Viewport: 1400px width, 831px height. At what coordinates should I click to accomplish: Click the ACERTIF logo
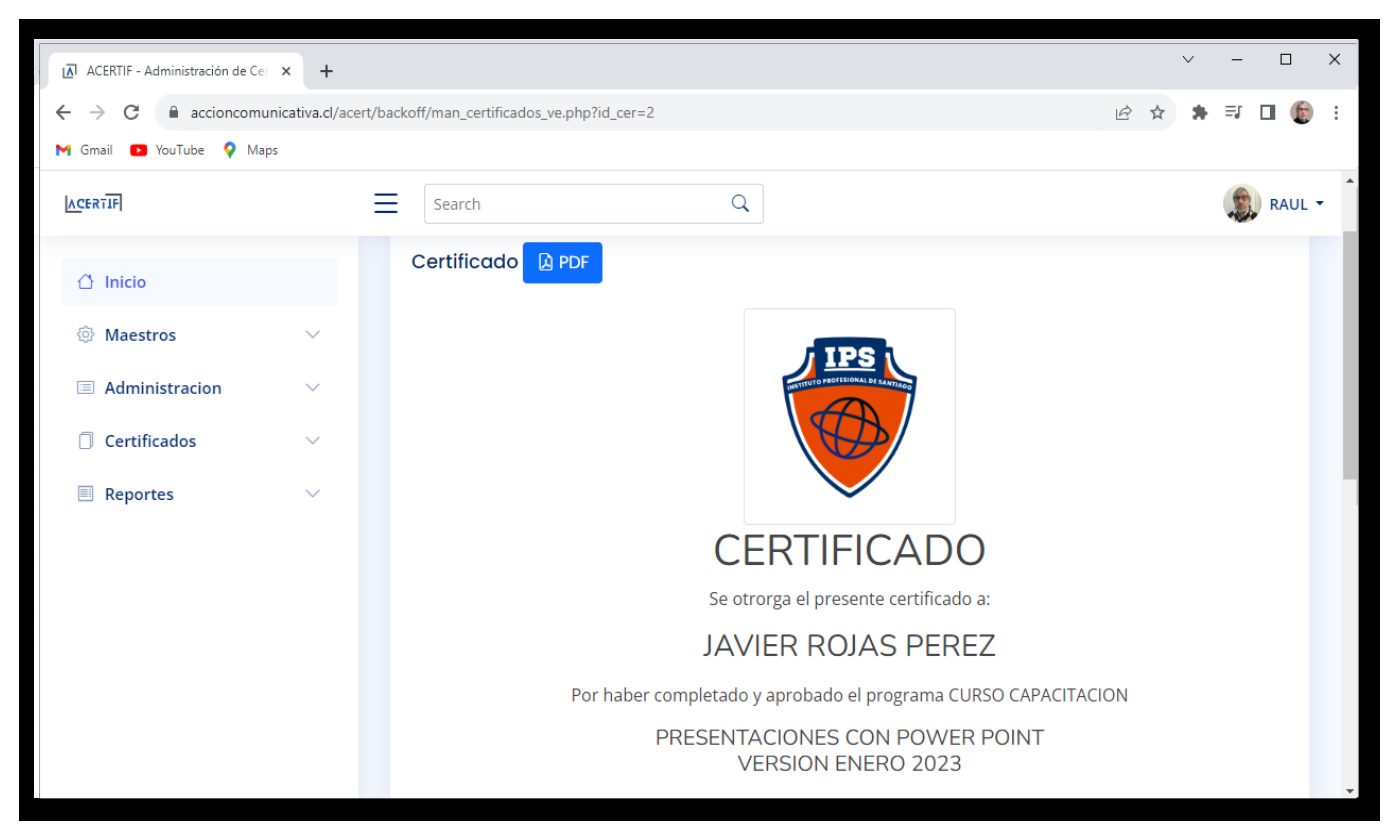click(93, 201)
